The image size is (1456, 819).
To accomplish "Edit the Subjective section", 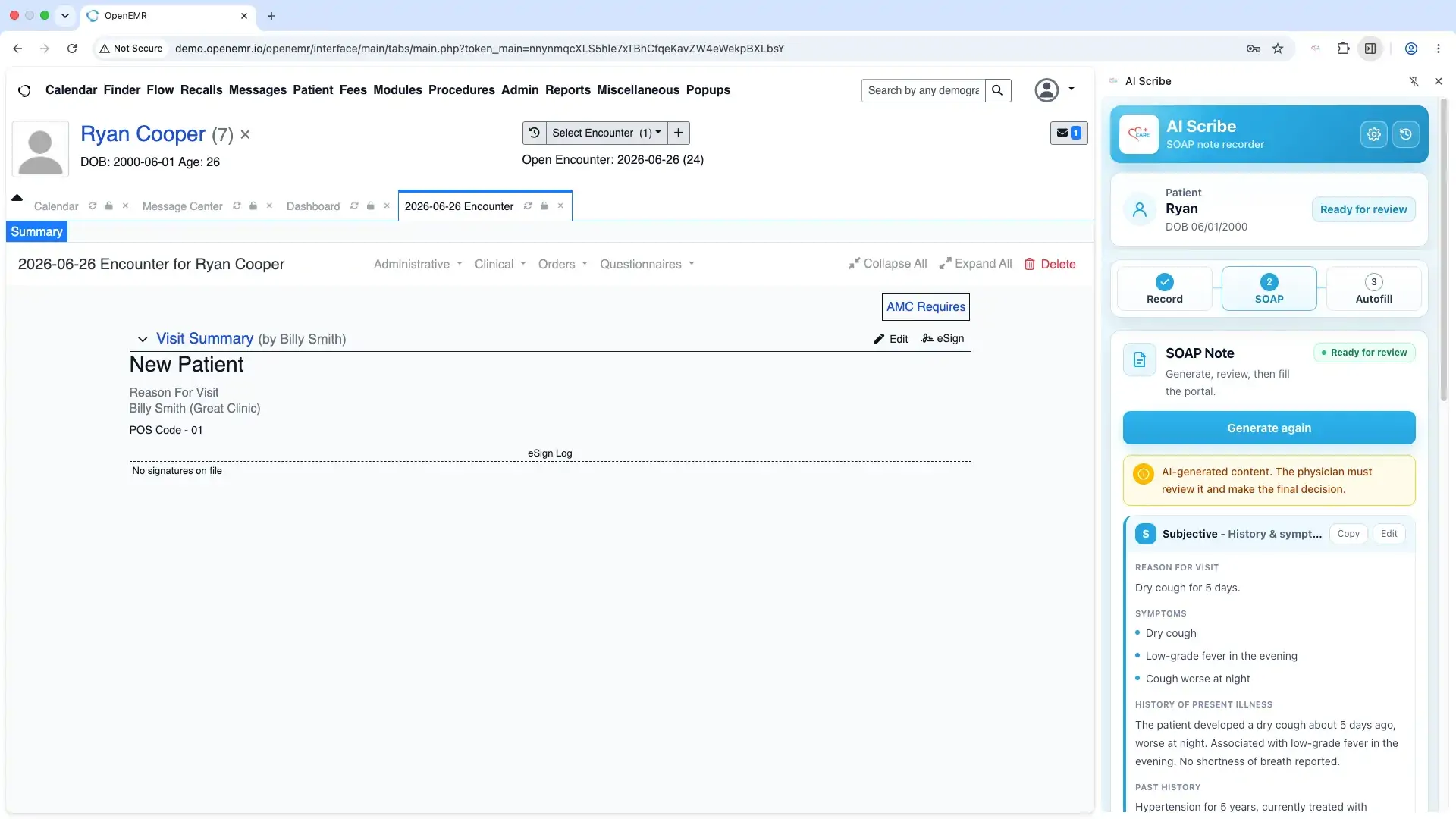I will click(1389, 534).
